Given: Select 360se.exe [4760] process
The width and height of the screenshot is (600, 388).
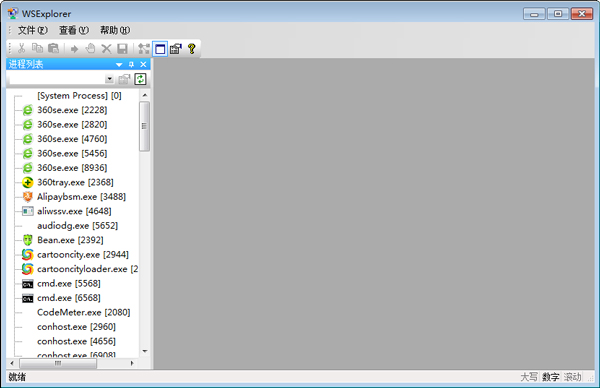Looking at the screenshot, I should [72, 139].
